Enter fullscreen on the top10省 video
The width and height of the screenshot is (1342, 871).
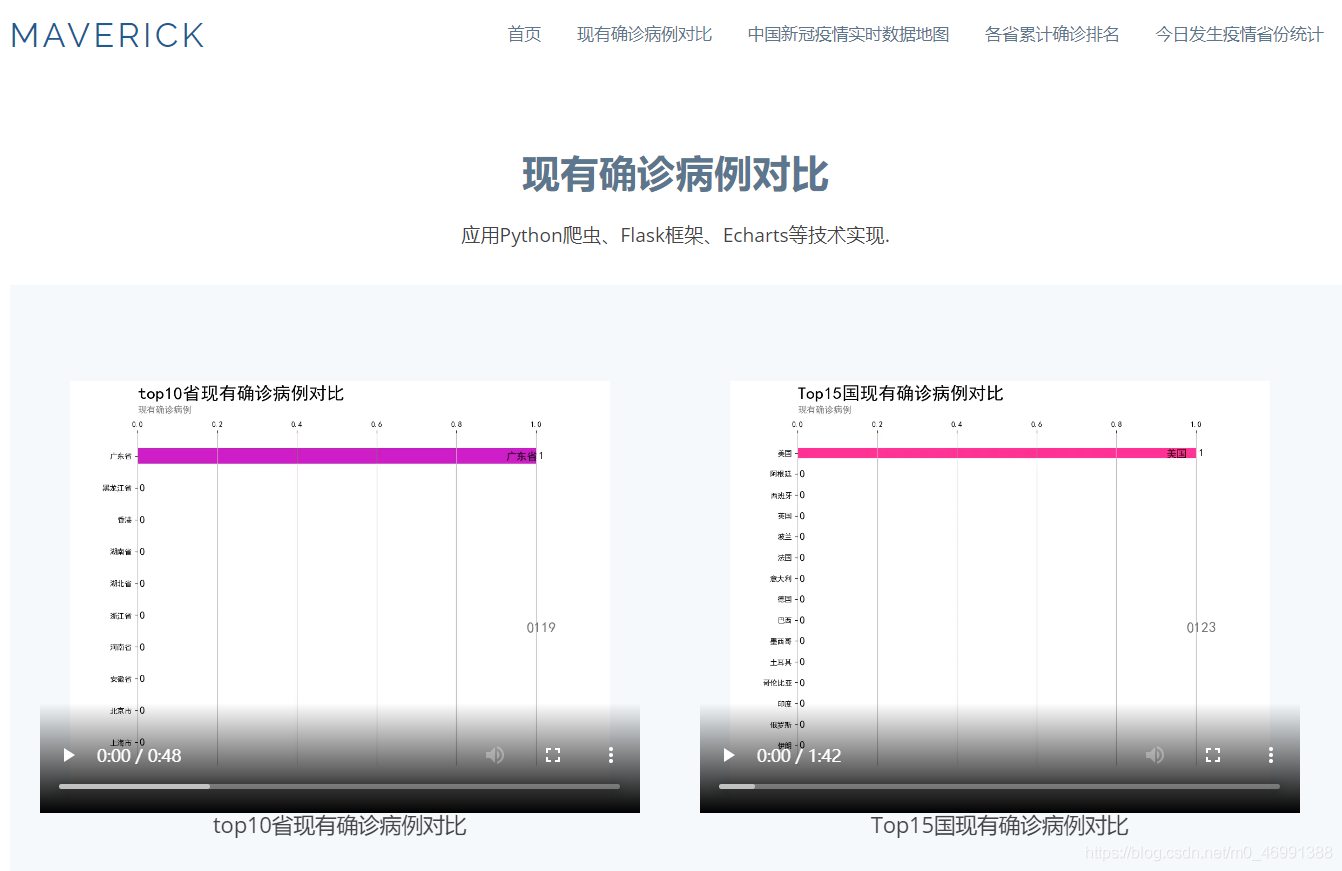coord(553,755)
